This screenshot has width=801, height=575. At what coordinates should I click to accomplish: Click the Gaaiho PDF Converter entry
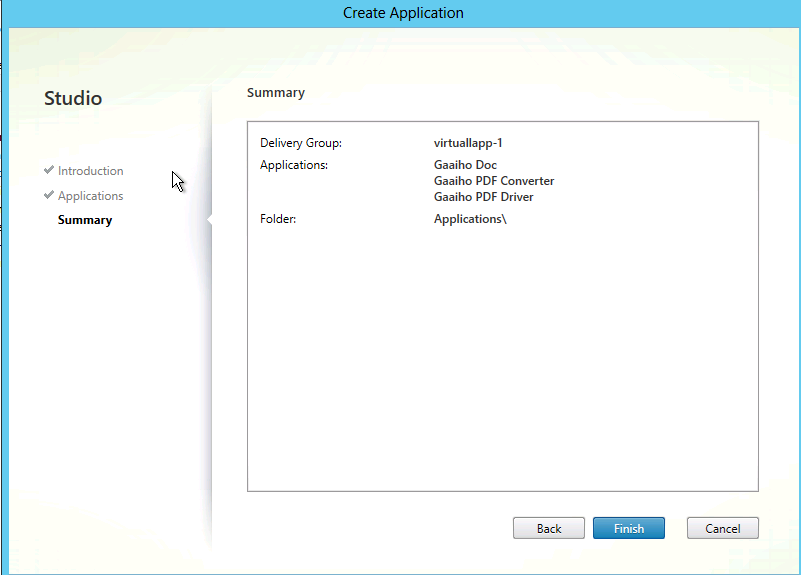point(494,181)
